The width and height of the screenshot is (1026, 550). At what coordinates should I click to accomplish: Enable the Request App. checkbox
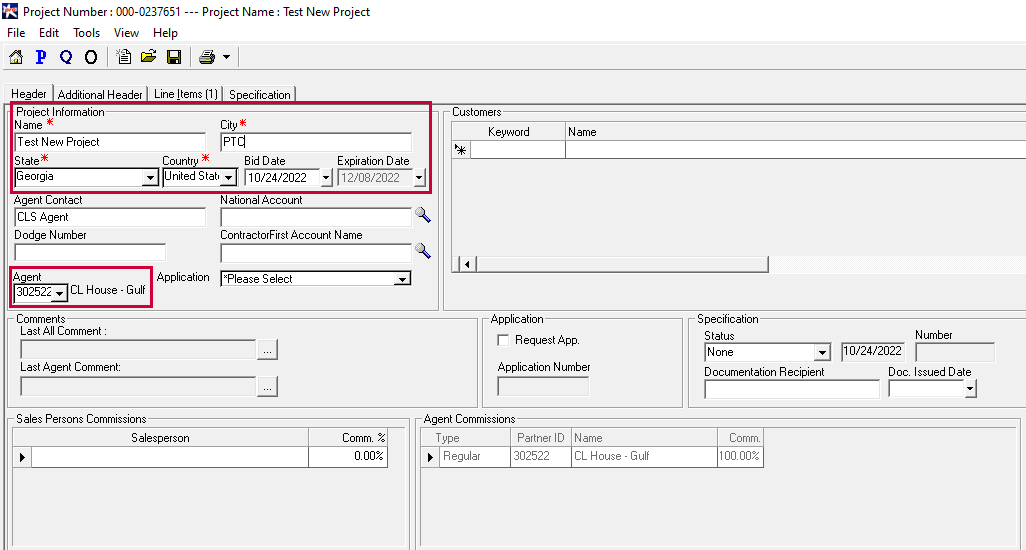click(504, 340)
